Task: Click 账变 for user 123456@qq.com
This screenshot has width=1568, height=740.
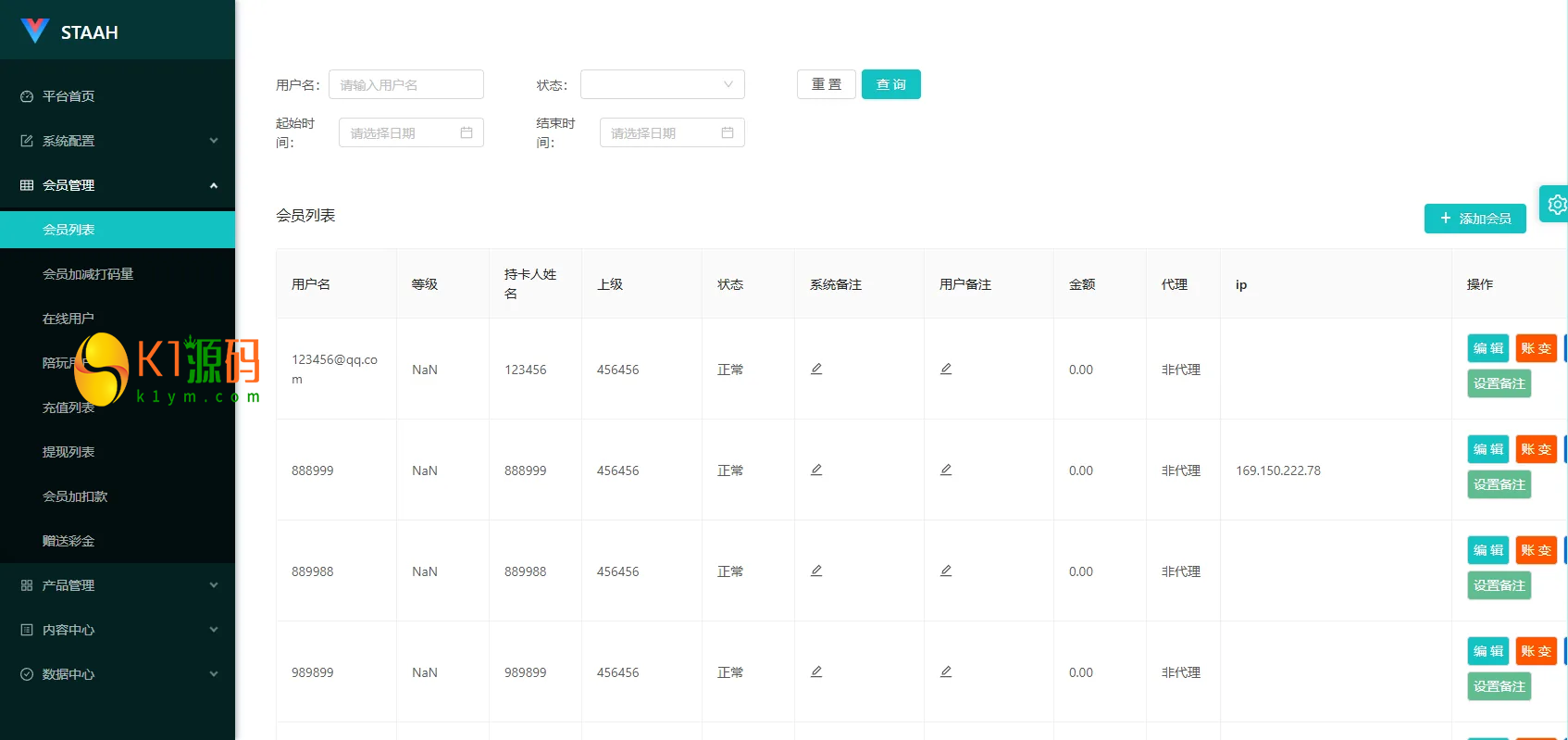Action: 1537,348
